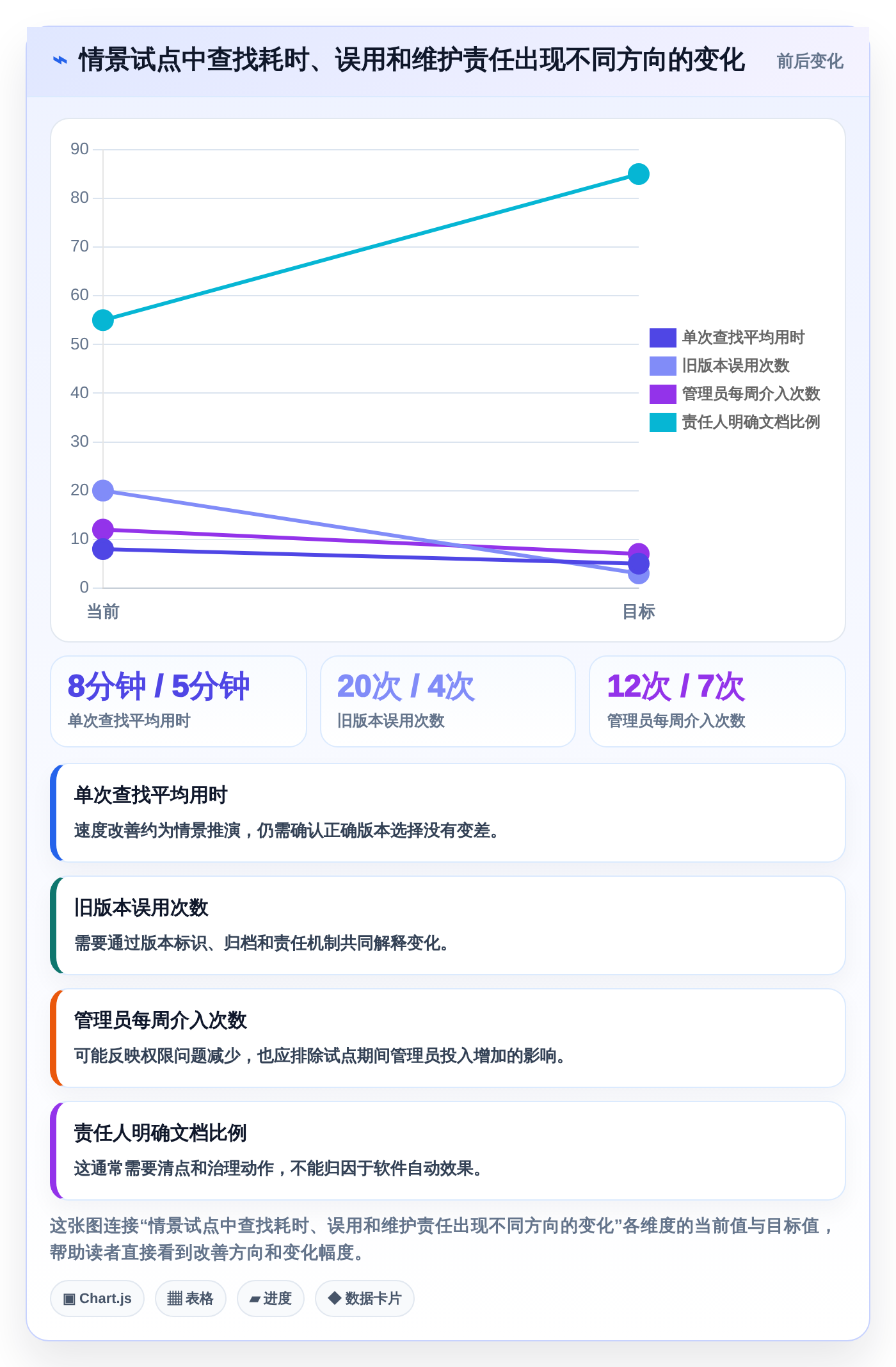The height and width of the screenshot is (1367, 896).
Task: Click the diamond icon in 数据卡片 chip
Action: (x=334, y=1298)
